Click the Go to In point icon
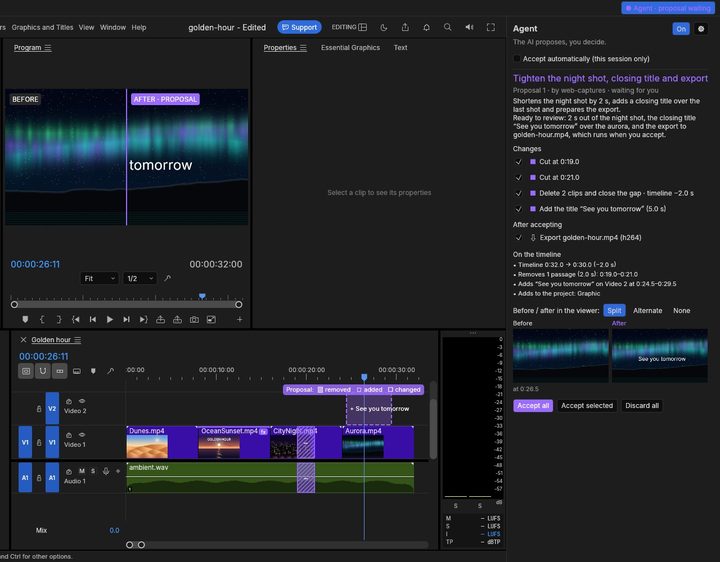The height and width of the screenshot is (562, 720). coord(76,320)
